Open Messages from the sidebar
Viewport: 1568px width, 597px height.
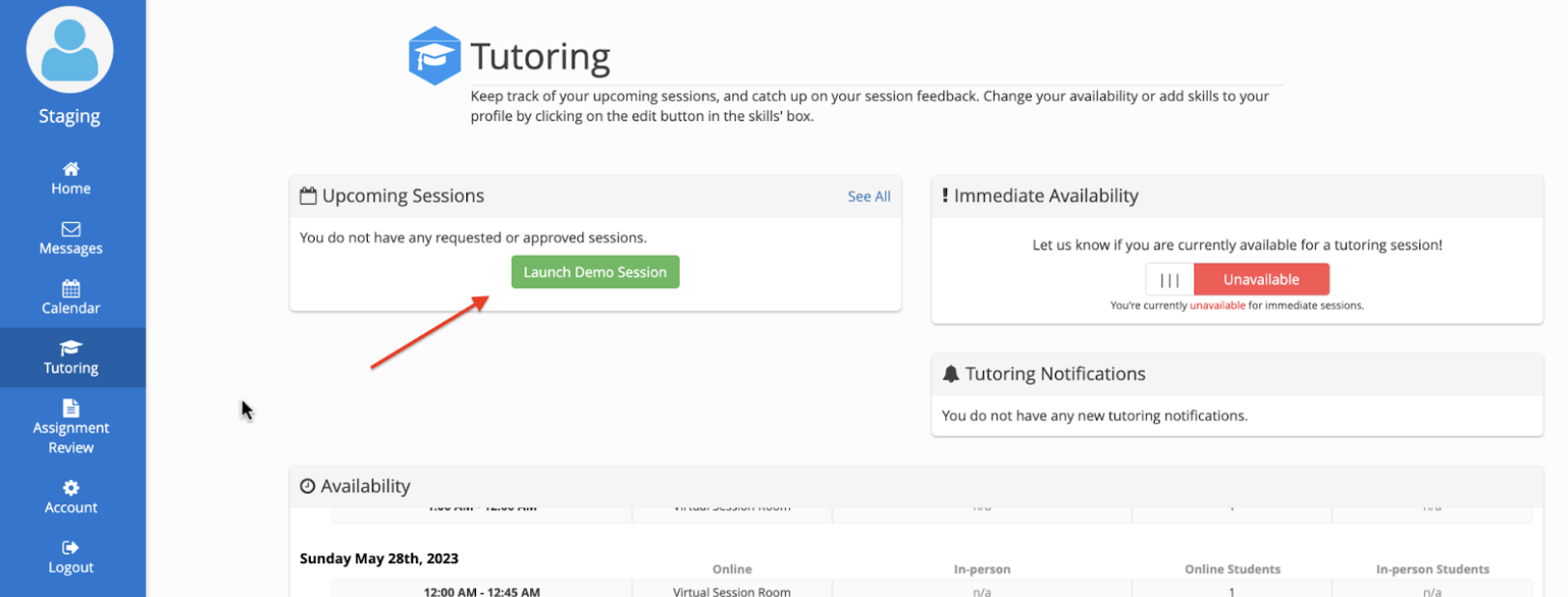click(70, 239)
